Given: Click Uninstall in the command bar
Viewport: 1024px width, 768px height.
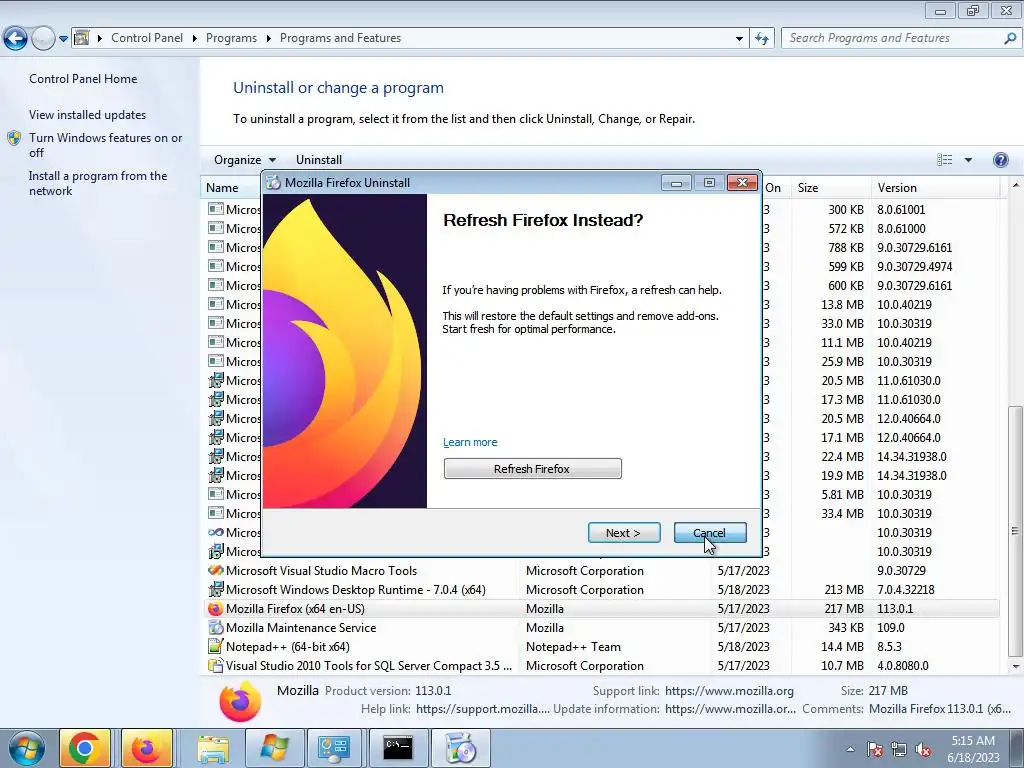Looking at the screenshot, I should pos(319,160).
